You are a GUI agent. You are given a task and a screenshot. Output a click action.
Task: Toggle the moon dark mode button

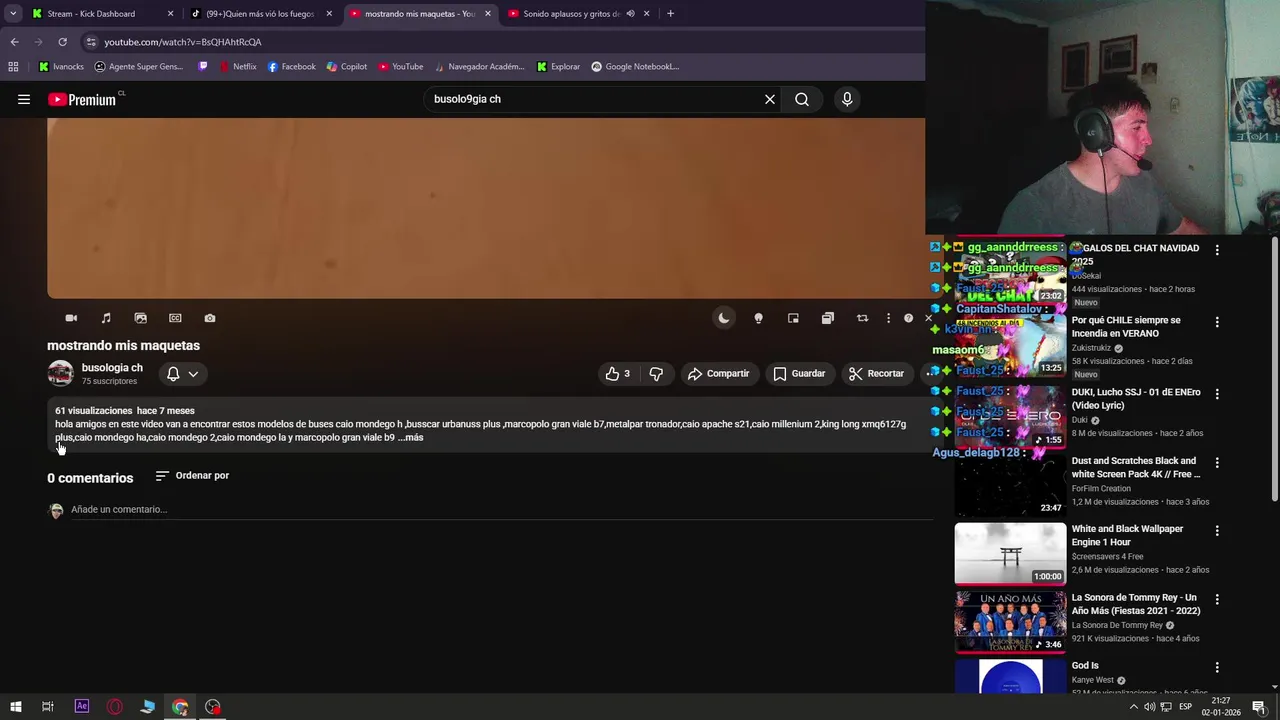724,318
